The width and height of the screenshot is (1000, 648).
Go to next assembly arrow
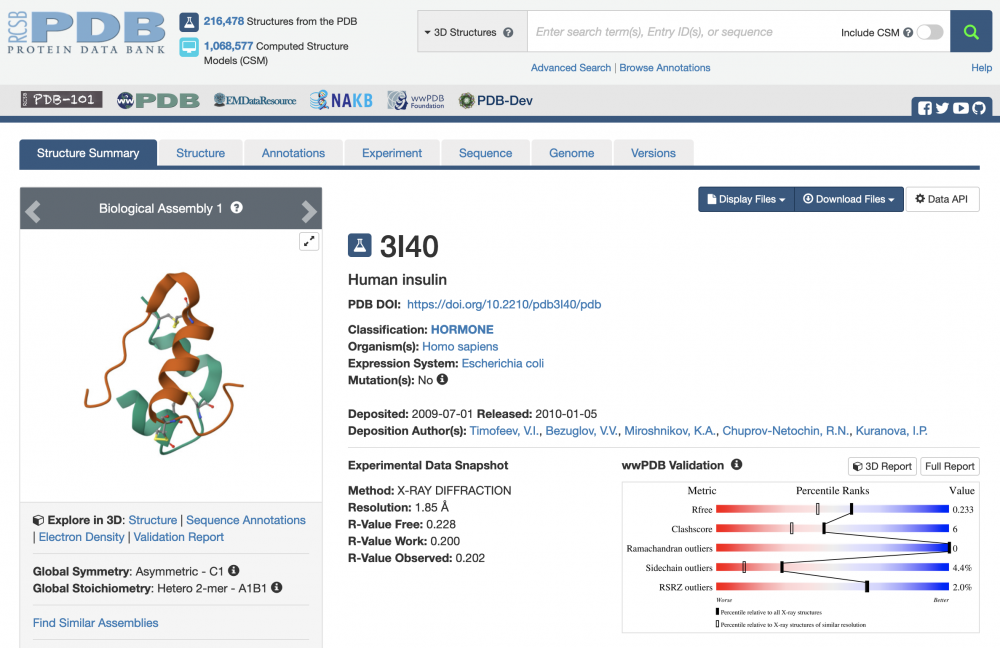(x=309, y=211)
